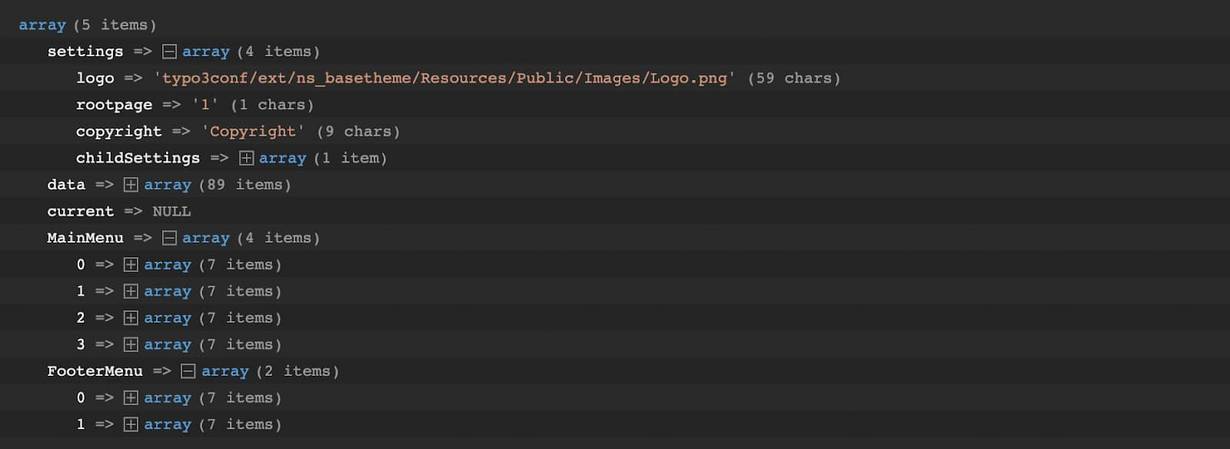Click the root 'array (5 items)' label

pos(88,25)
